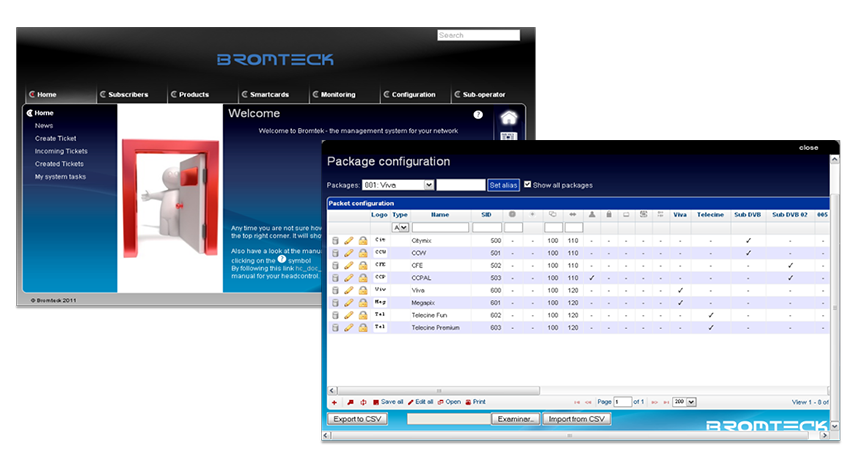Viewport: 860px width, 464px height.
Task: Toggle Sub DVB 02 checkmark for CCPAL row
Action: pyautogui.click(x=790, y=278)
